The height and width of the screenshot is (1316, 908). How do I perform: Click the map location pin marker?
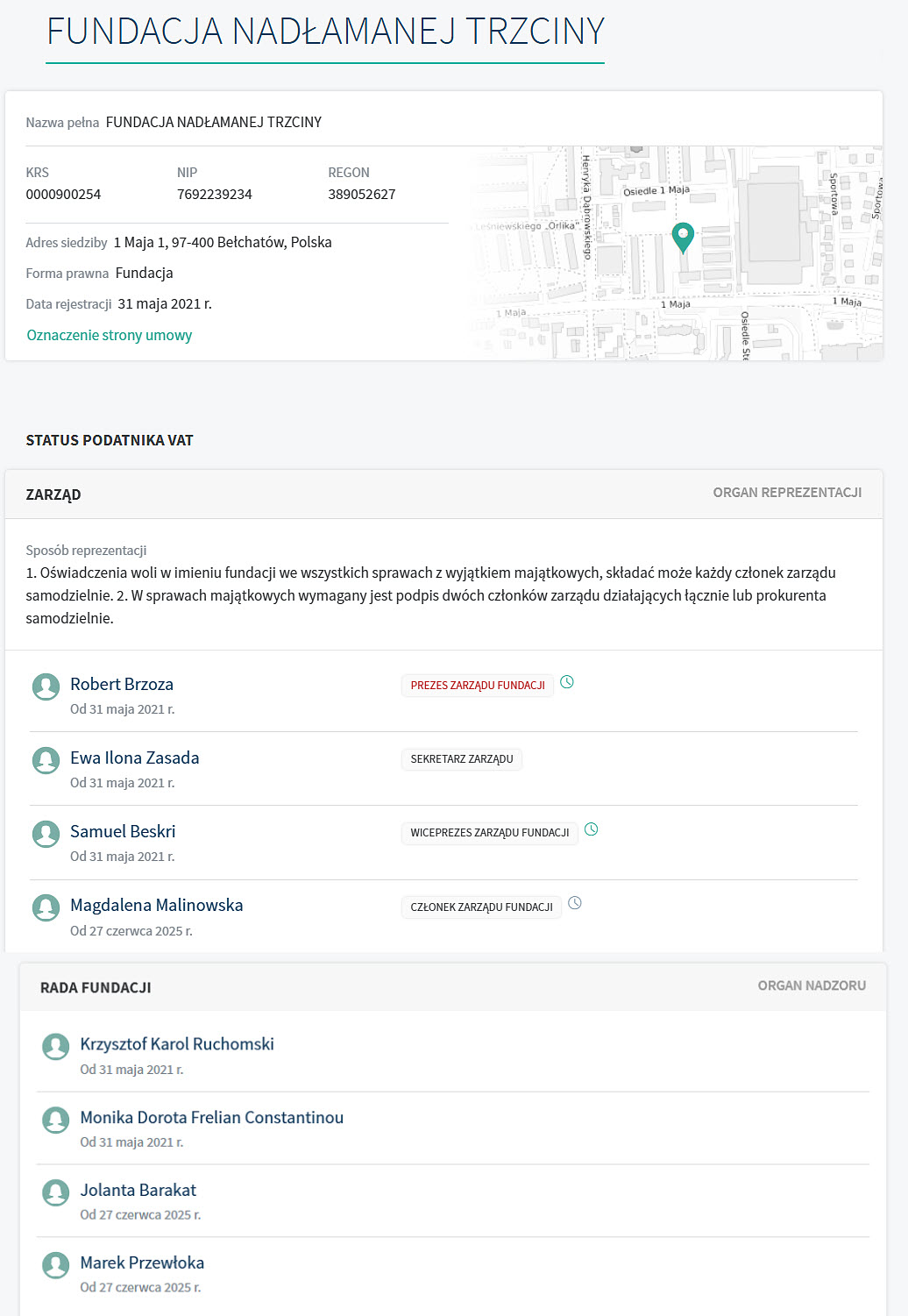pyautogui.click(x=683, y=236)
